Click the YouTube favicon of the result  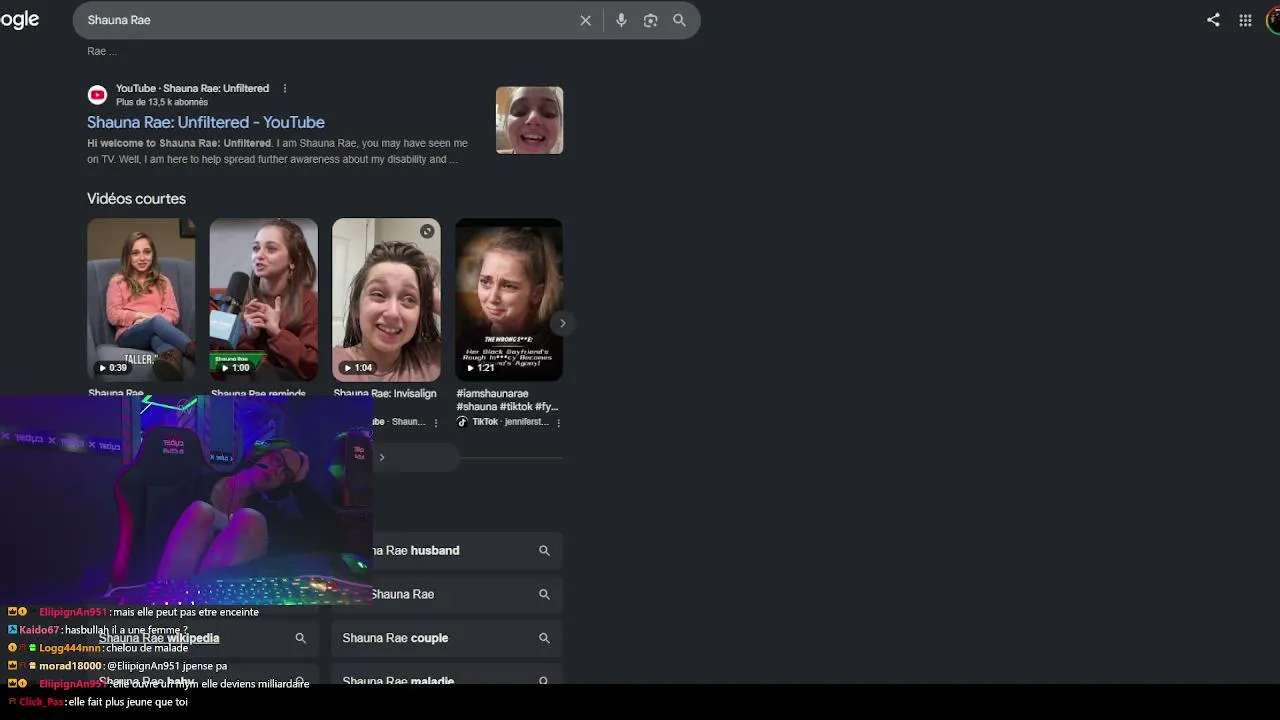coord(97,95)
